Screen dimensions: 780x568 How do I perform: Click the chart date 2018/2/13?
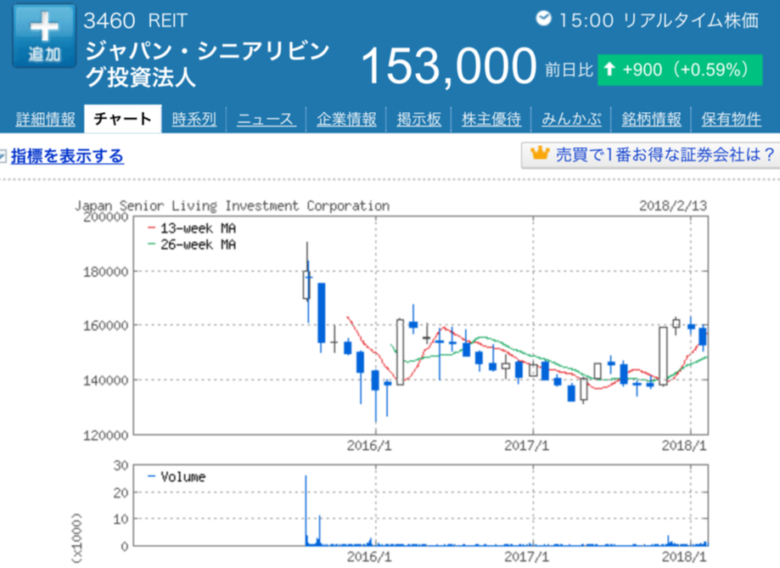(x=673, y=205)
